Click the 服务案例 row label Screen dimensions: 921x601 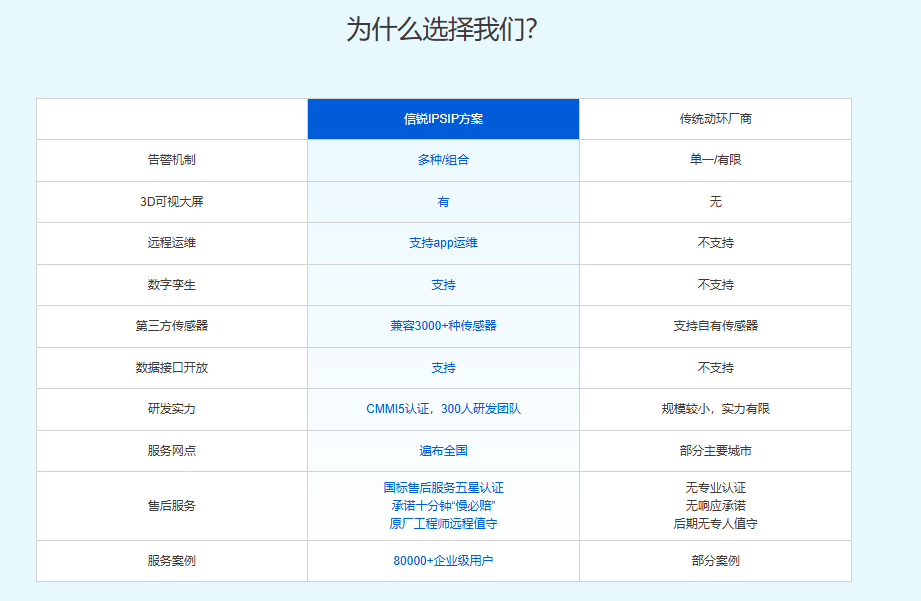(172, 561)
